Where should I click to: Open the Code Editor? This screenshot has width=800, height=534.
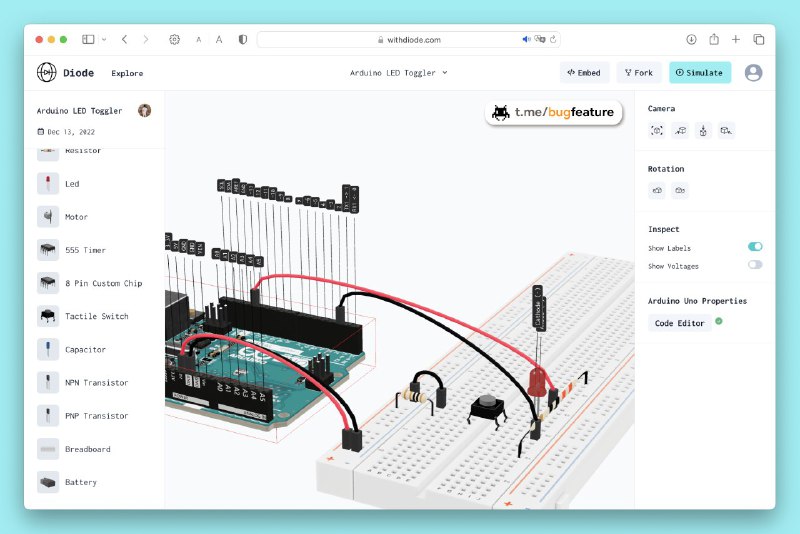[x=679, y=323]
